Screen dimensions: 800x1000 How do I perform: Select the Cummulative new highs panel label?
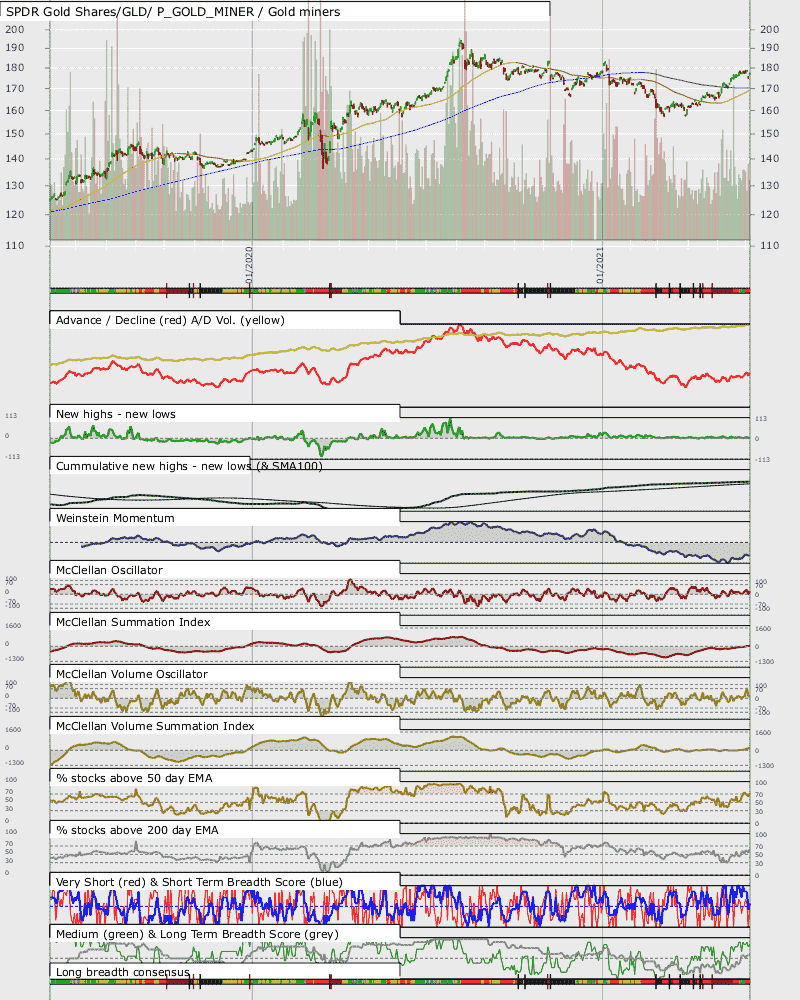pos(189,466)
